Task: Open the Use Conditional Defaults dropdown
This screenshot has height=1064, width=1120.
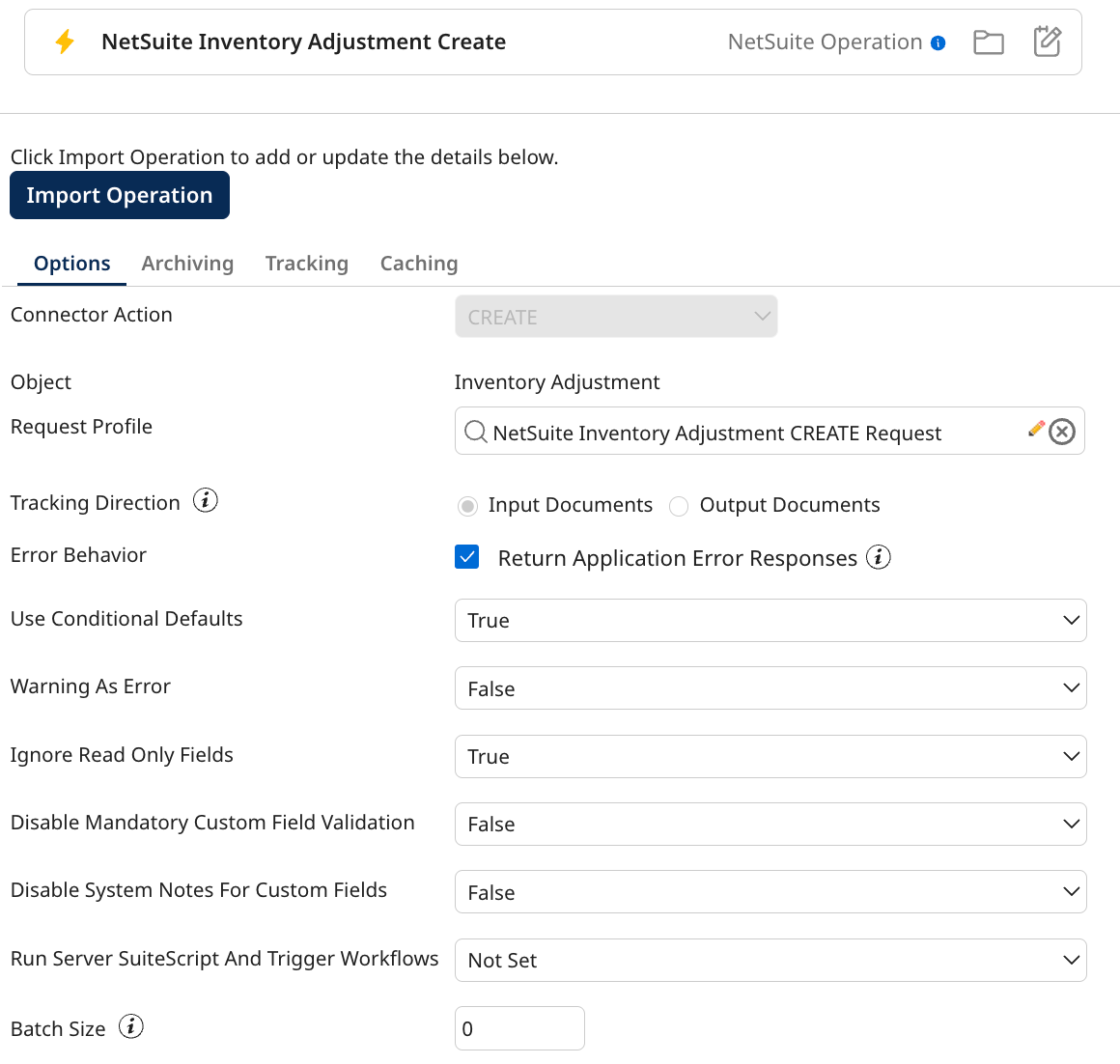Action: (1071, 620)
